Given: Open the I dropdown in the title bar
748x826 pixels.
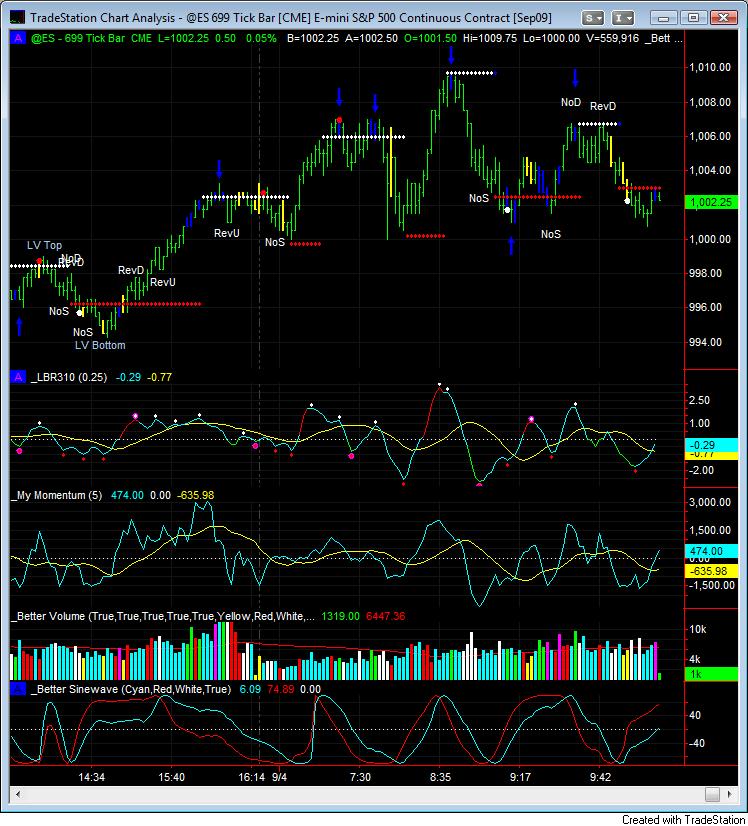Looking at the screenshot, I should tap(622, 18).
